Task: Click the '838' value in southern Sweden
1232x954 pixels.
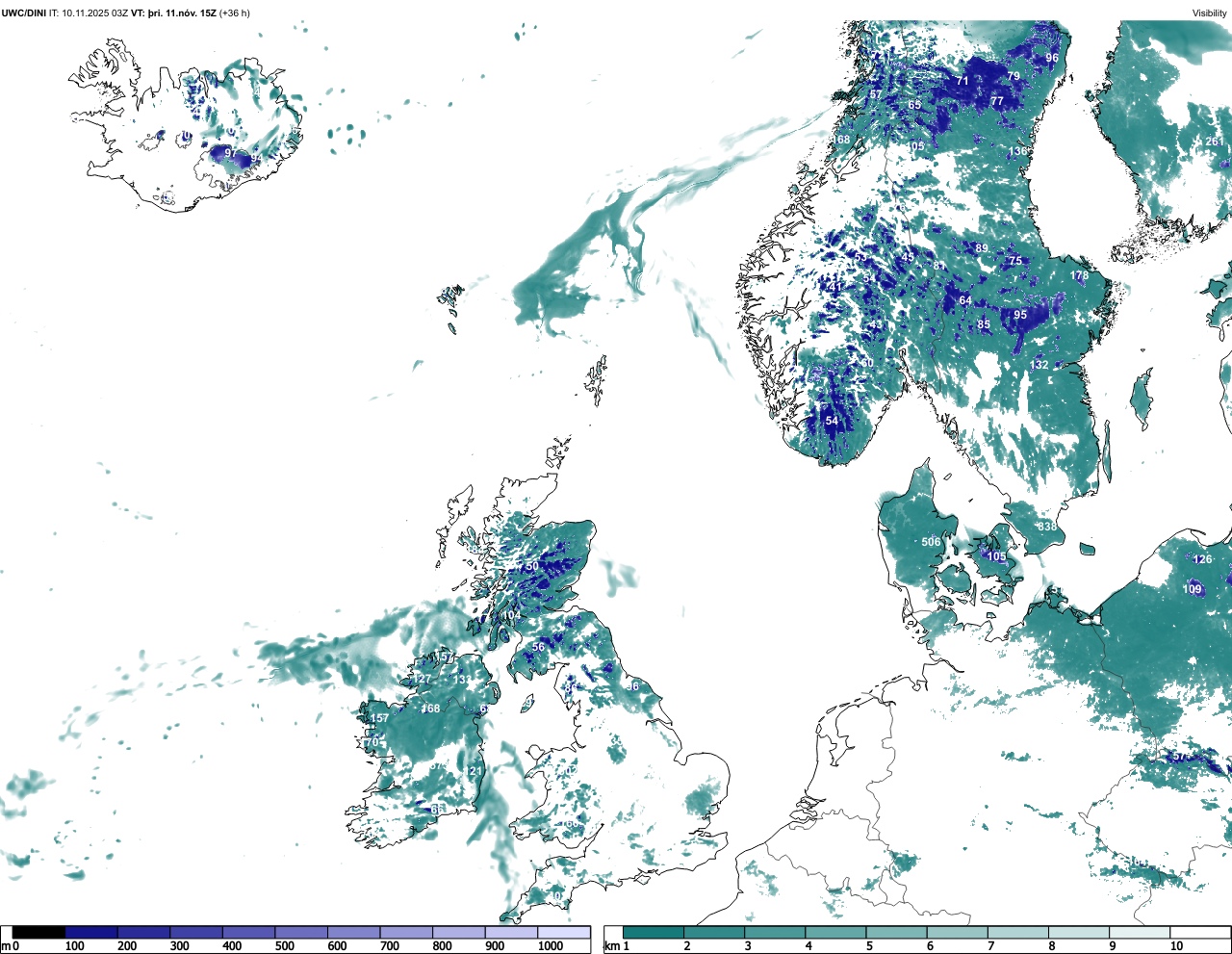Action: [x=1047, y=527]
